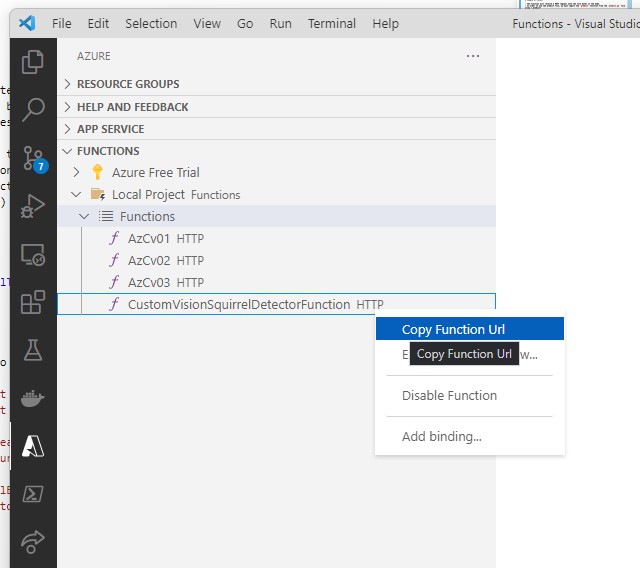Open the Selection menu
The width and height of the screenshot is (640, 568).
coord(151,23)
